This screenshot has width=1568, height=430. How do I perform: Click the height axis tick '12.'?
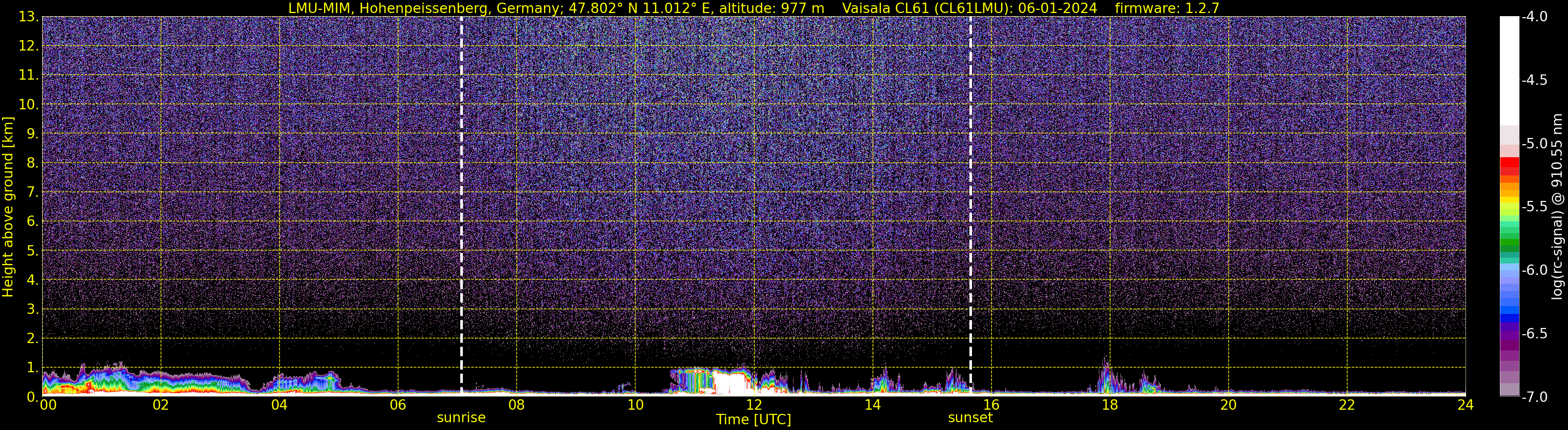[x=29, y=46]
